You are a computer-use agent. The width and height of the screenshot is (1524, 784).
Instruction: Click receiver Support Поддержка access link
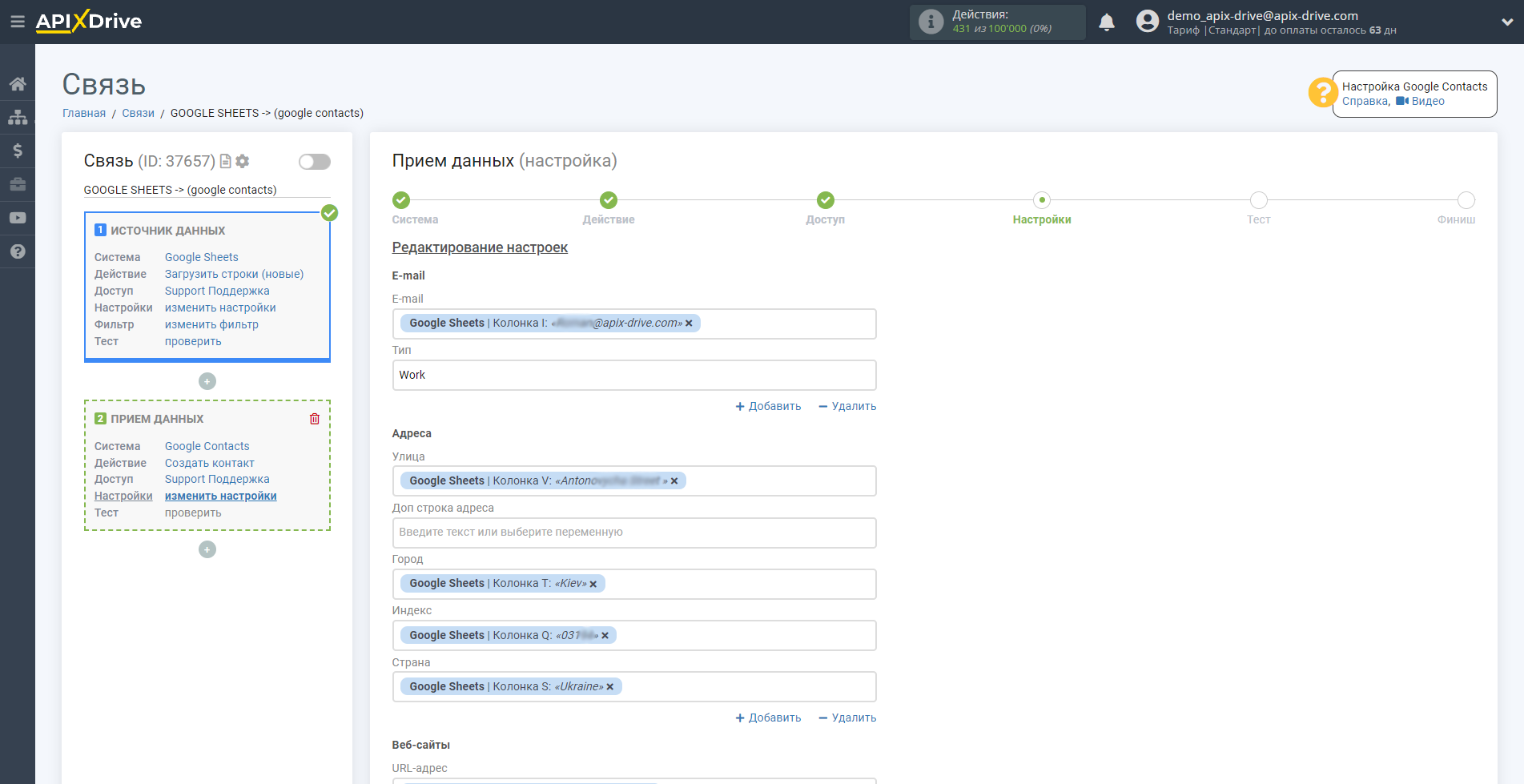point(217,480)
